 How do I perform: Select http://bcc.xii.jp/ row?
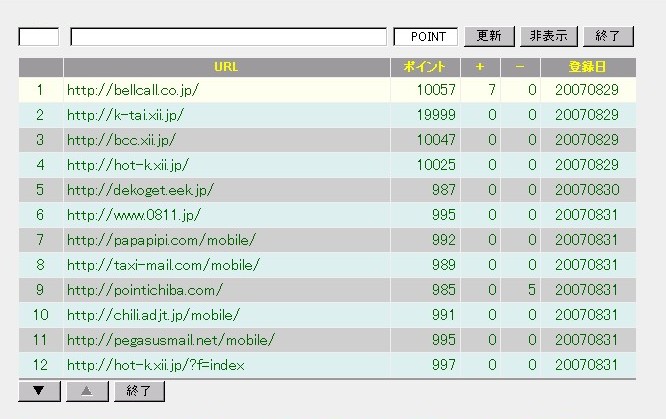point(327,140)
